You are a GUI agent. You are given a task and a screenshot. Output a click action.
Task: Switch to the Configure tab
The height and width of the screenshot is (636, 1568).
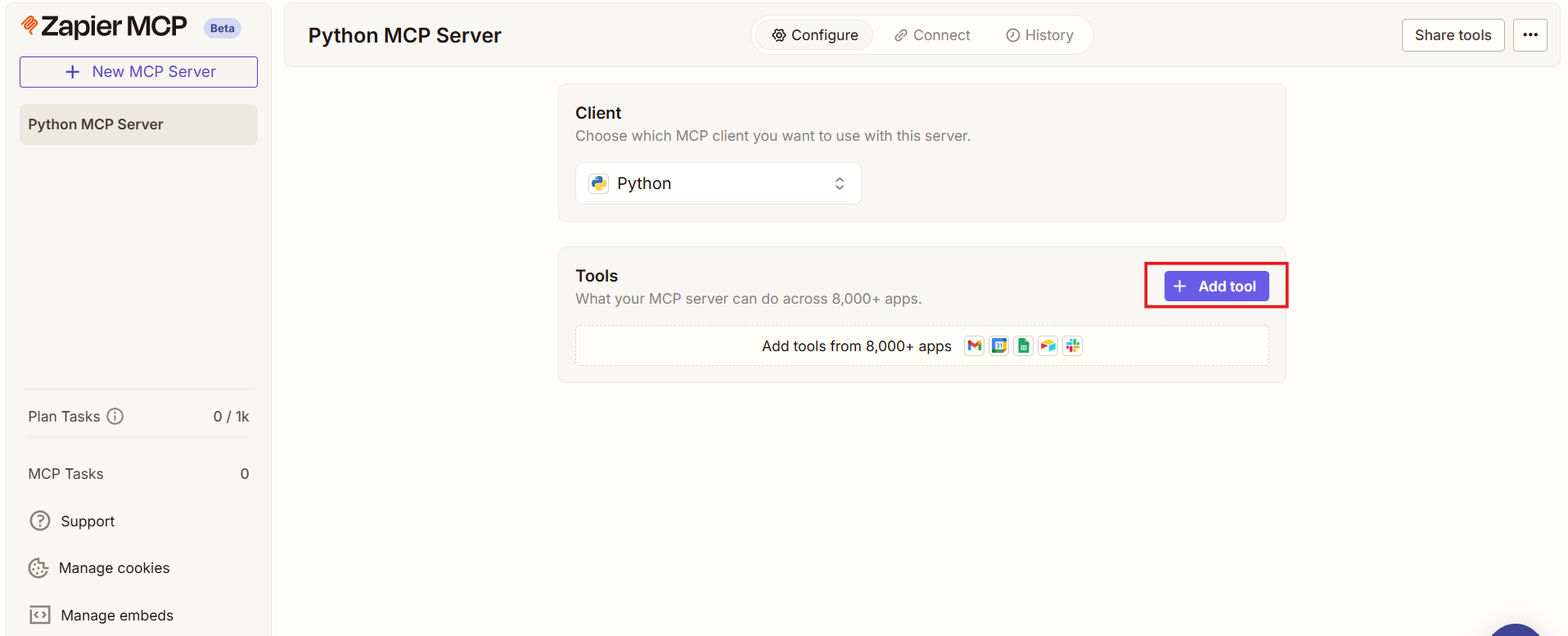[x=814, y=35]
